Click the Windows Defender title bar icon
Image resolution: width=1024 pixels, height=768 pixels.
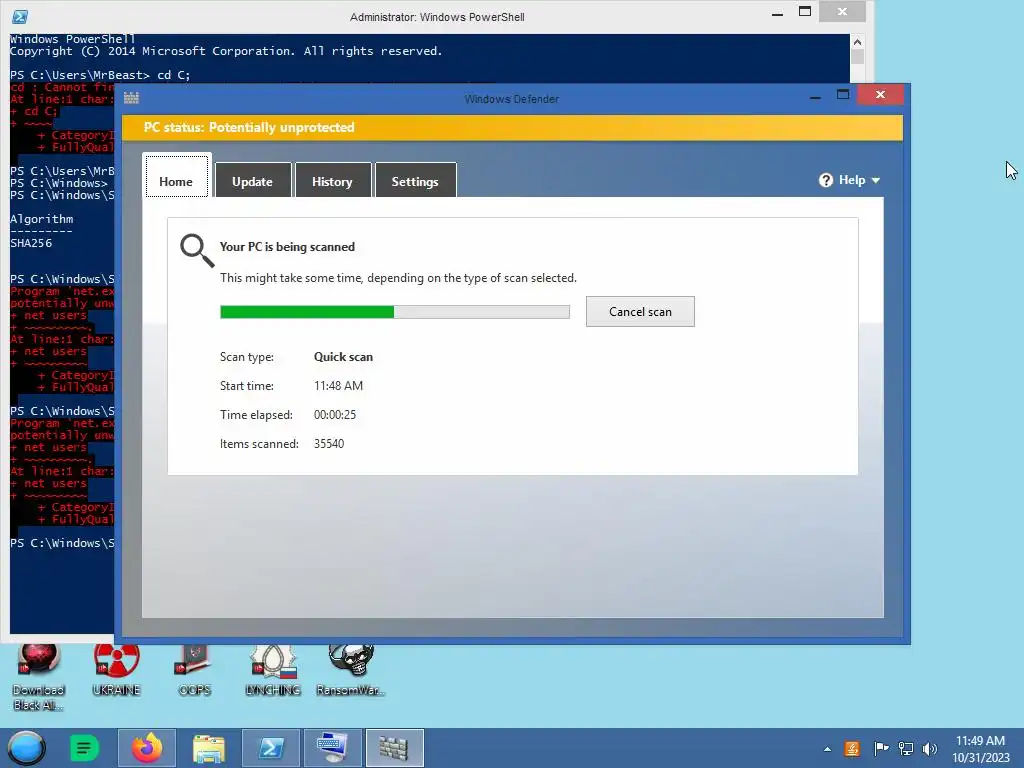tap(131, 98)
